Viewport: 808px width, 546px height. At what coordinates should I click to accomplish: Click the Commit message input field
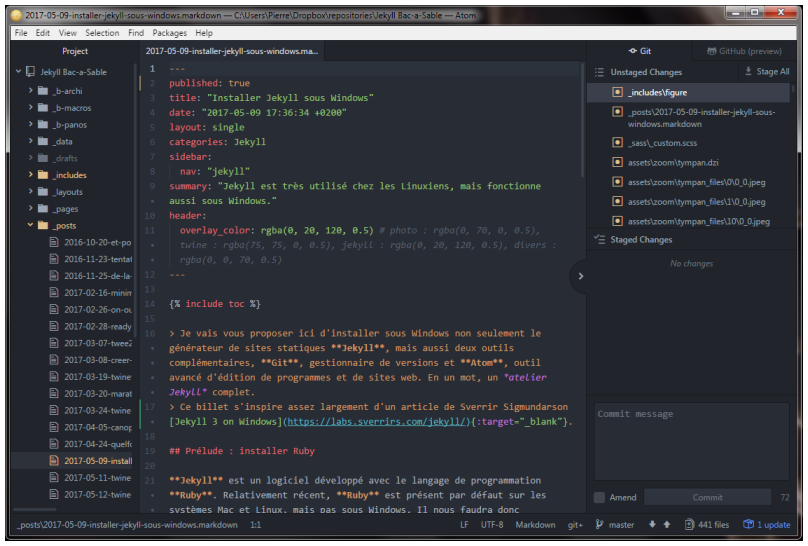[x=692, y=441]
